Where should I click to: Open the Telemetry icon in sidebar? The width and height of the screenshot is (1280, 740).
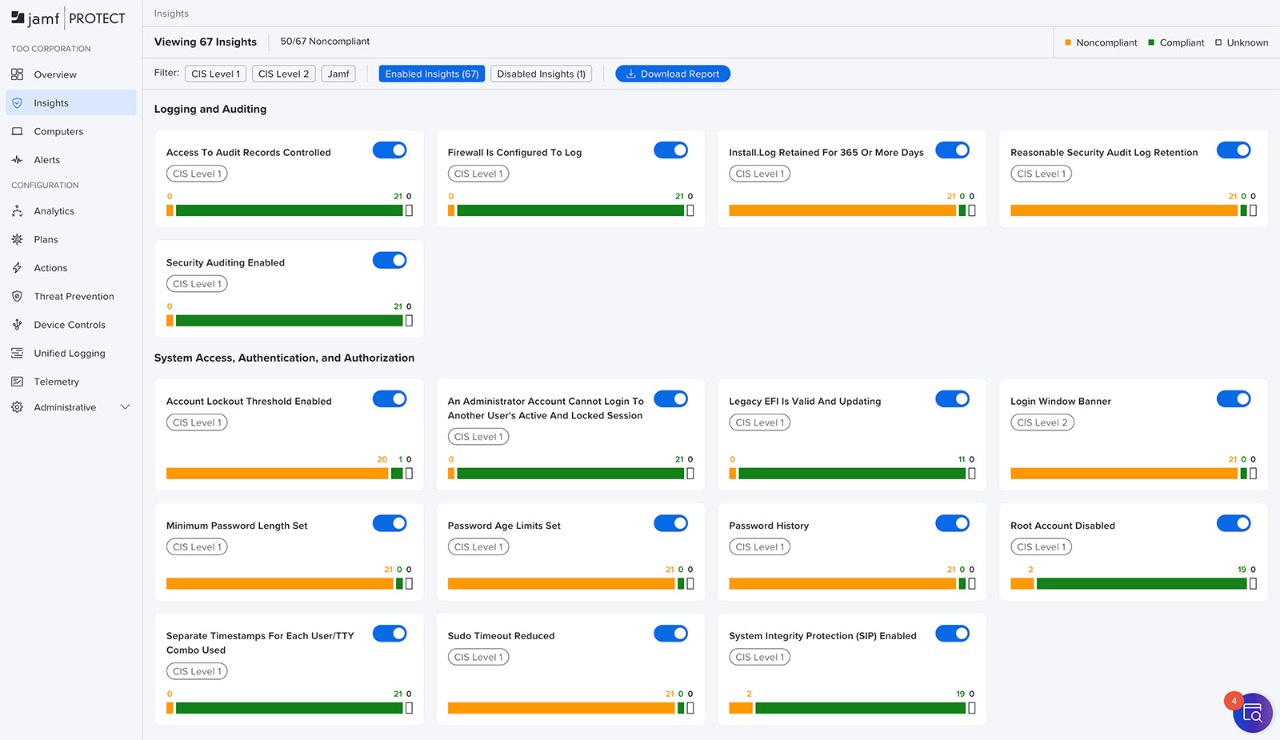click(17, 382)
